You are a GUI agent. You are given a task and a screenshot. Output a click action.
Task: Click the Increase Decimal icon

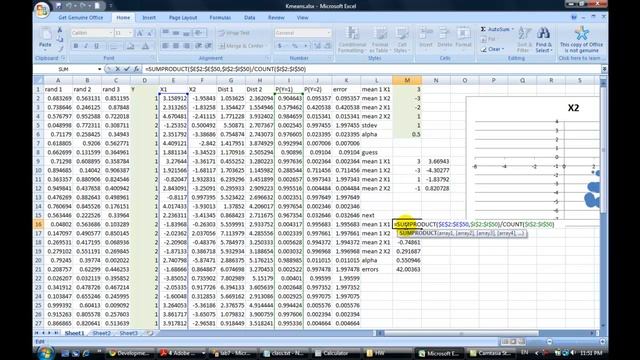(x=317, y=46)
